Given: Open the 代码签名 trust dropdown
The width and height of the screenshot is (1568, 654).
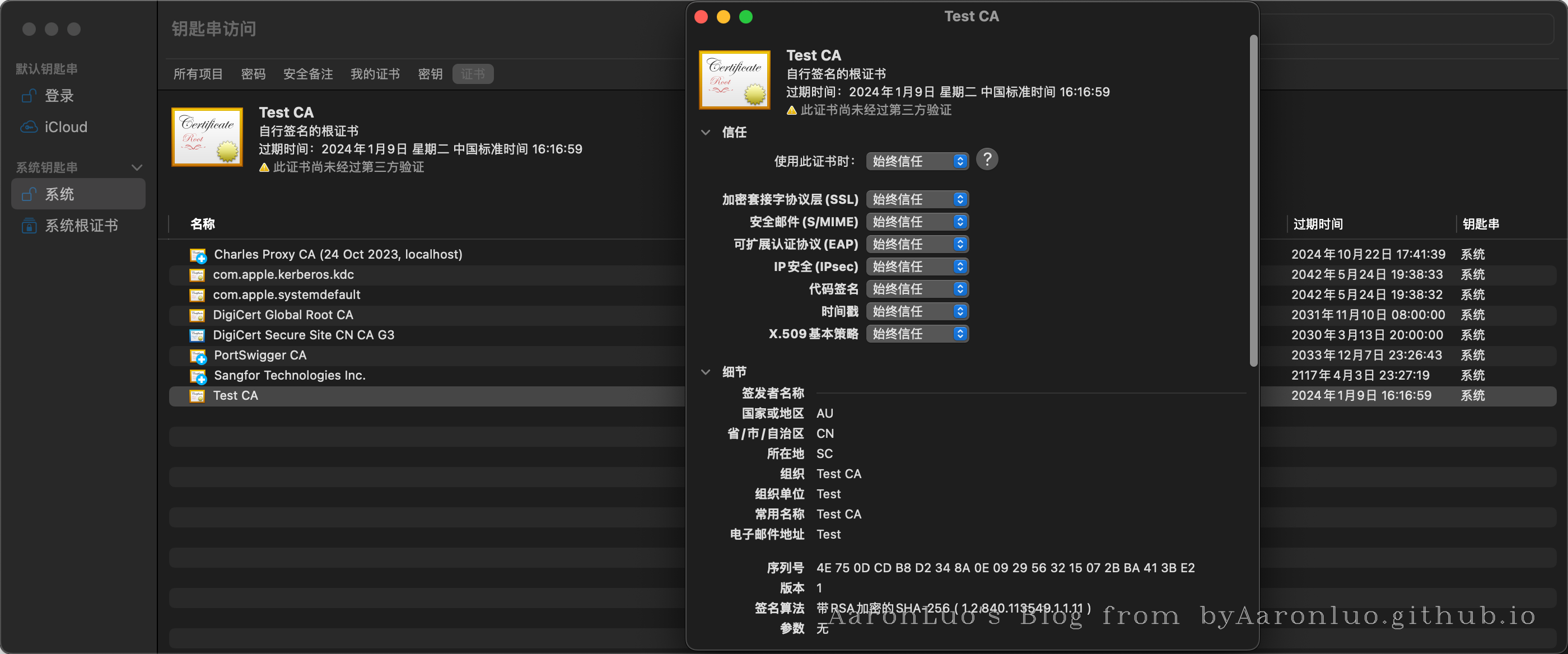Looking at the screenshot, I should (917, 289).
